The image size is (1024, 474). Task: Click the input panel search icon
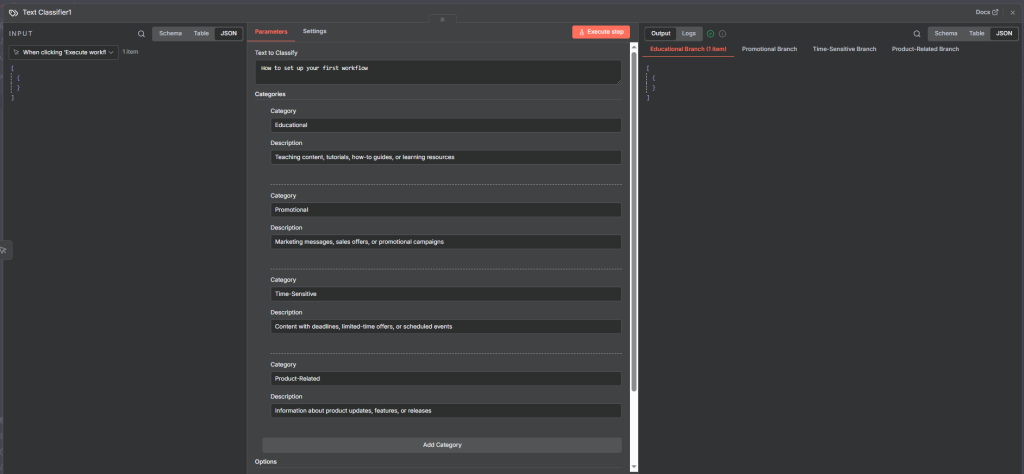pyautogui.click(x=141, y=33)
